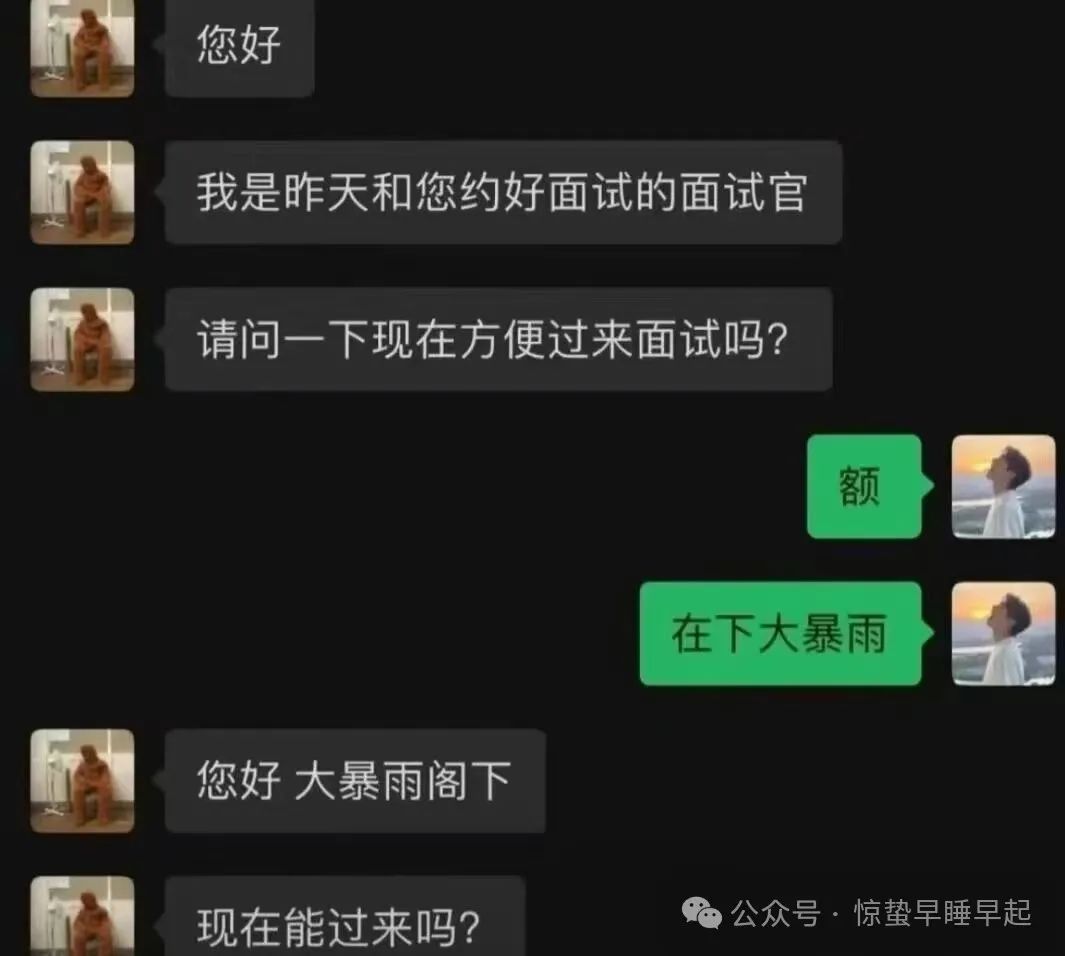Click the 公众号 label in watermark
Viewport: 1065px width, 956px height.
776,913
